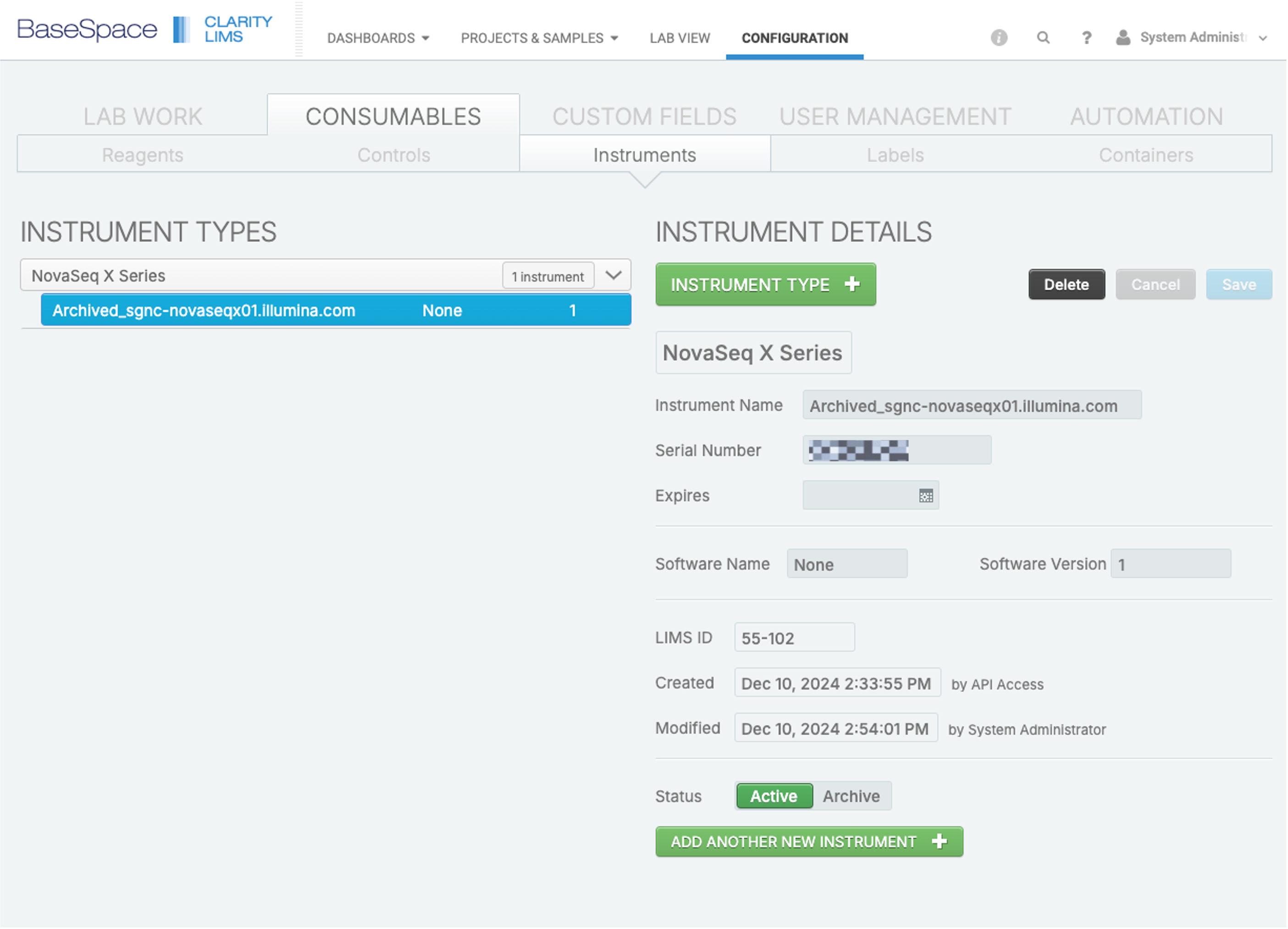Image resolution: width=1288 pixels, height=929 pixels.
Task: Open search with the magnifier icon
Action: point(1043,38)
